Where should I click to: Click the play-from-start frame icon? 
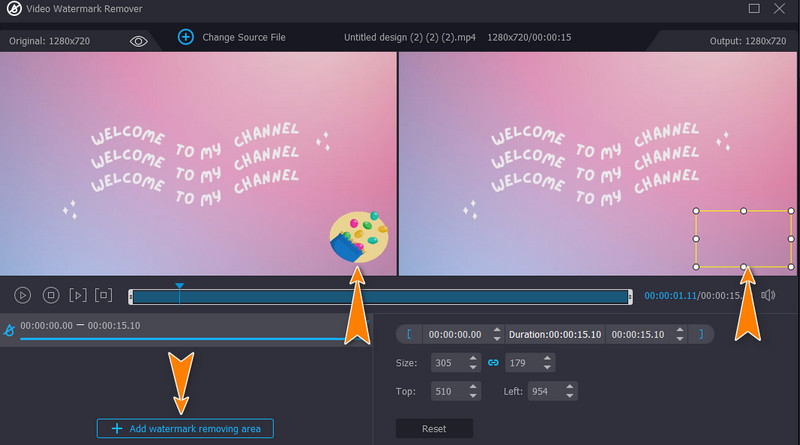pos(77,295)
